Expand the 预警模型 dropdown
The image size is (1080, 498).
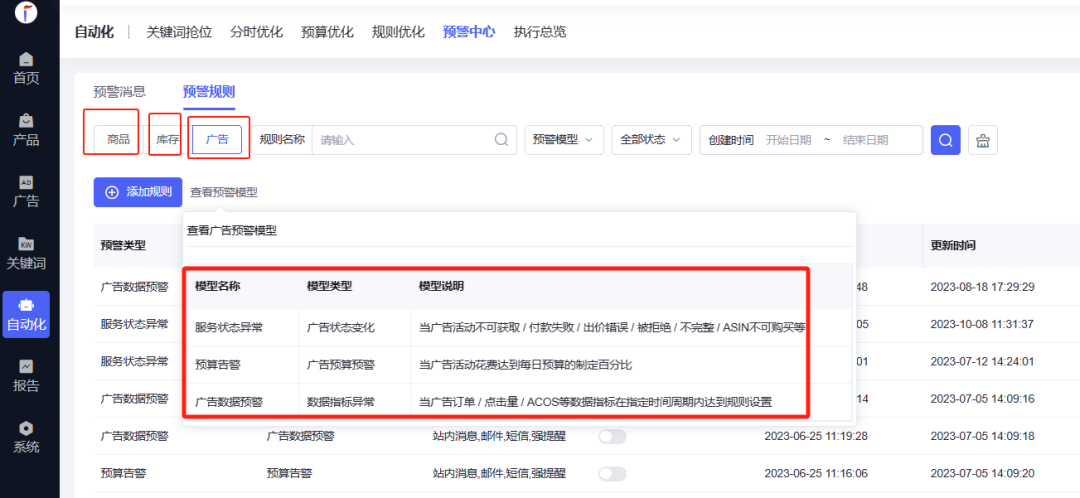click(564, 140)
